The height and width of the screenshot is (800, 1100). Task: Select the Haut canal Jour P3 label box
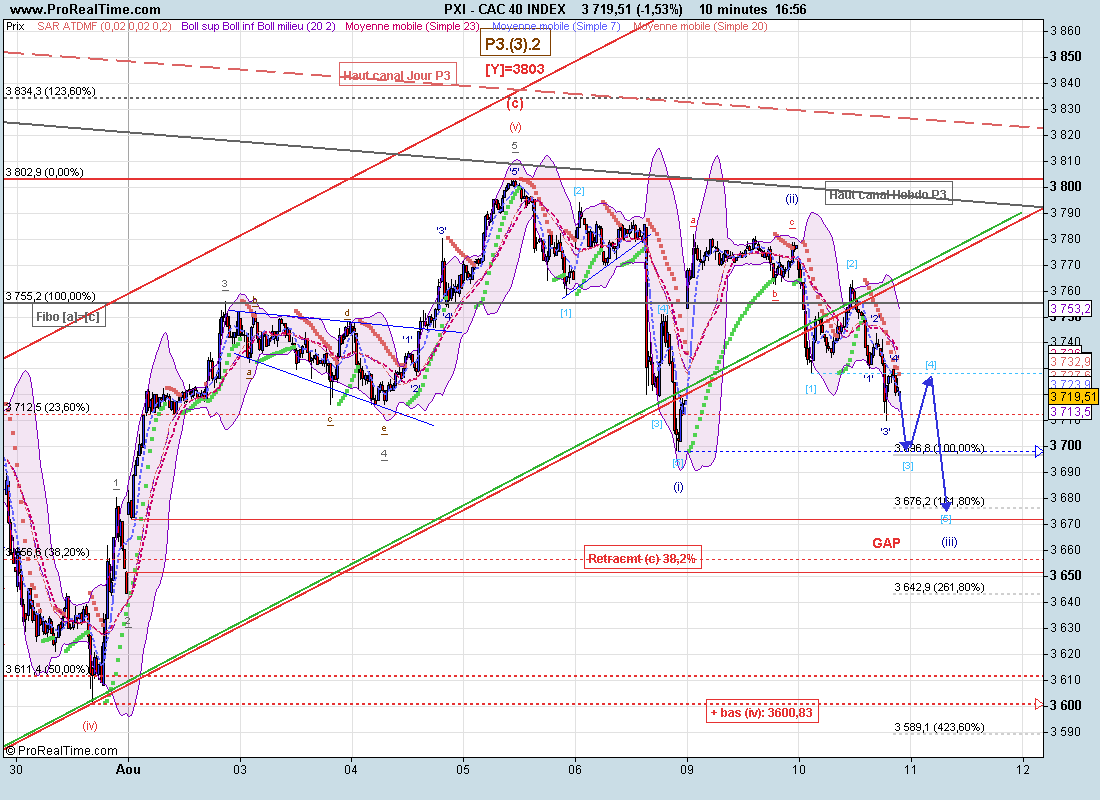pyautogui.click(x=398, y=75)
